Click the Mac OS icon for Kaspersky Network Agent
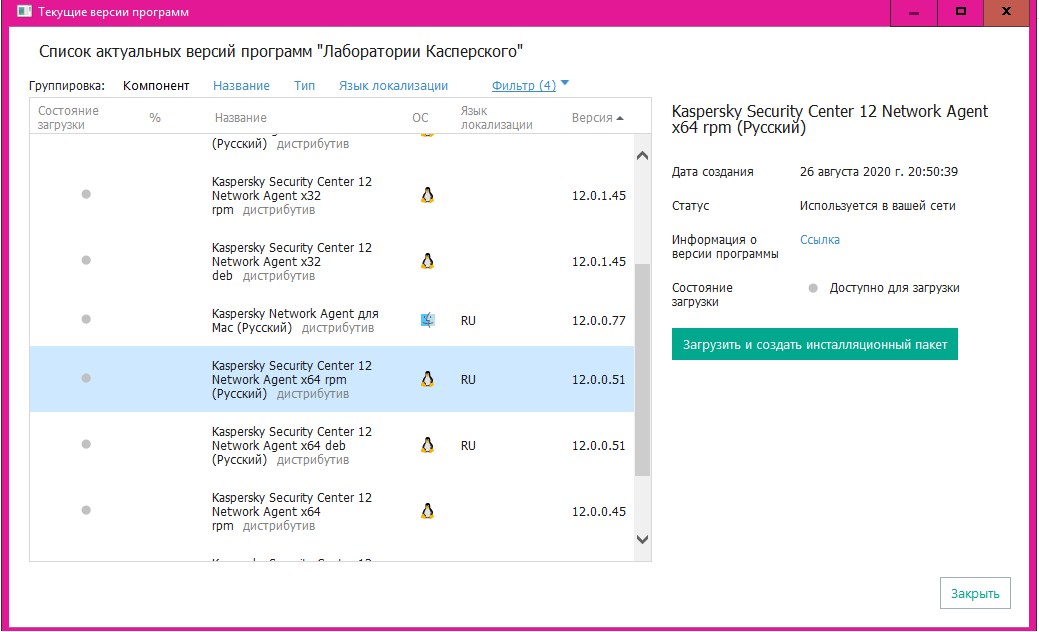The width and height of the screenshot is (1039, 632). [x=428, y=320]
